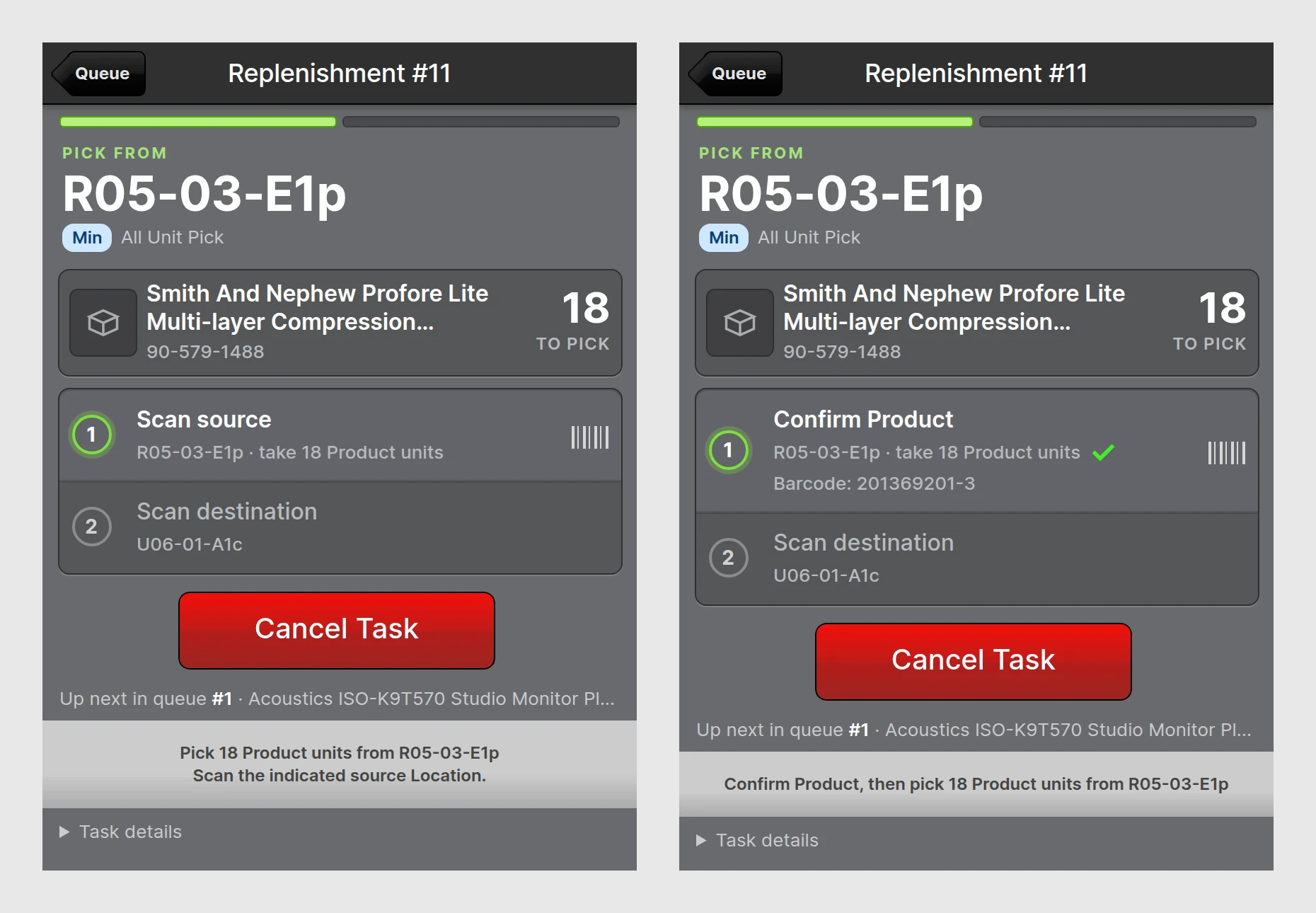Image resolution: width=1316 pixels, height=913 pixels.
Task: Open Confirm Product step in right screen
Action: pyautogui.click(x=977, y=451)
